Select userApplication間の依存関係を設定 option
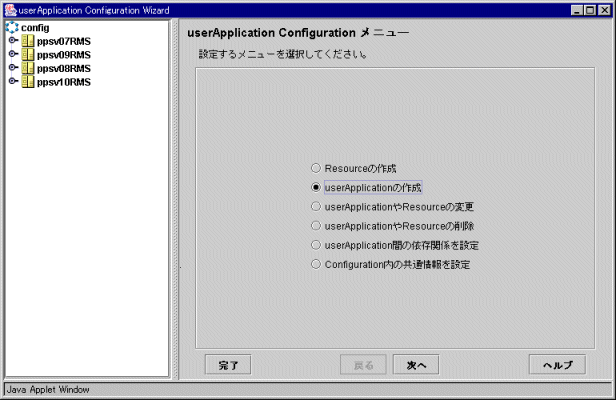The width and height of the screenshot is (616, 400). (x=316, y=245)
